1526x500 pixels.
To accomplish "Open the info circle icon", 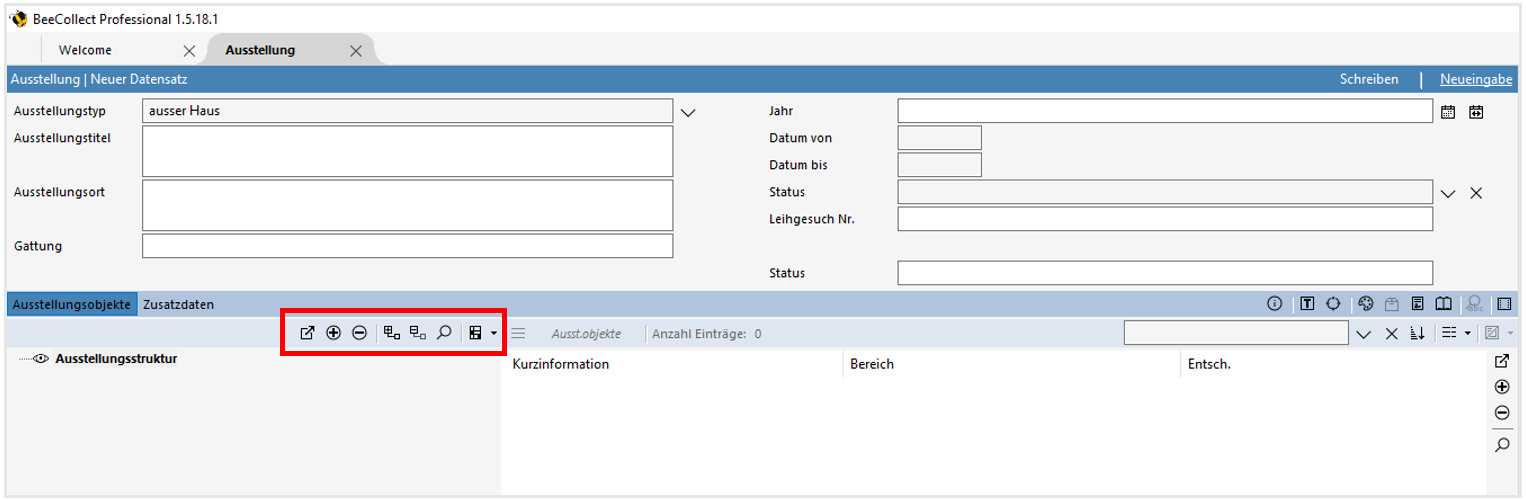I will coord(1274,304).
